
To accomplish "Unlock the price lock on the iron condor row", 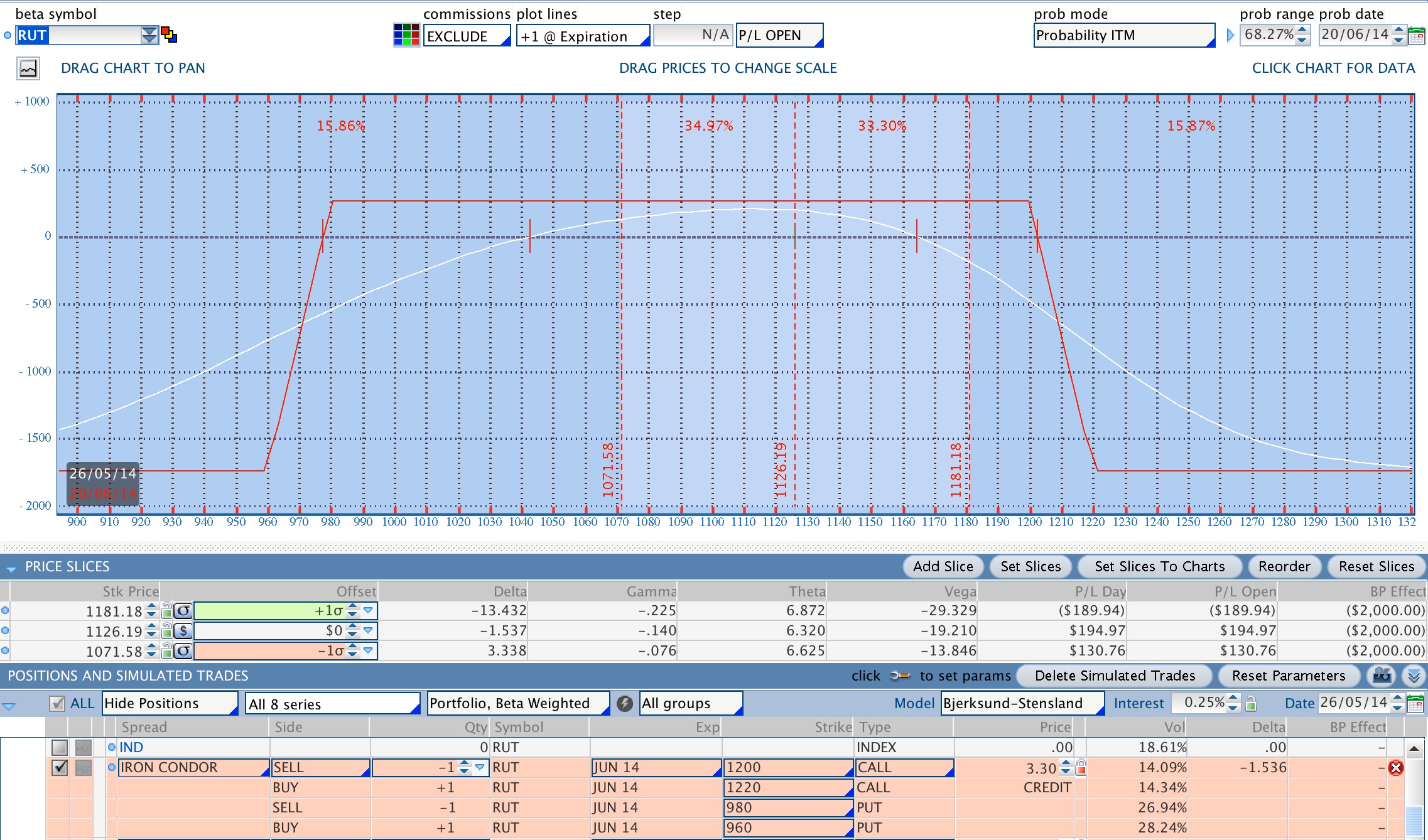I will point(1081,767).
